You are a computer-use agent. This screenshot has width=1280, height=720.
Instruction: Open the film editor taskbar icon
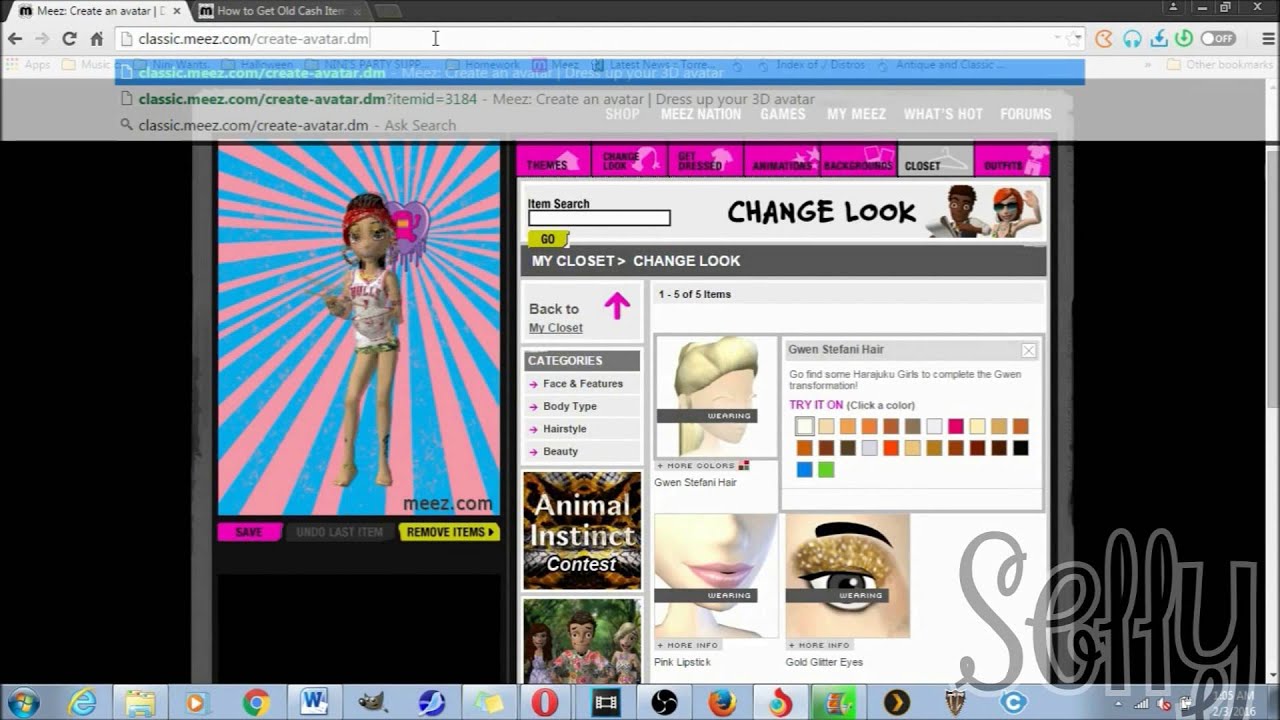(605, 703)
